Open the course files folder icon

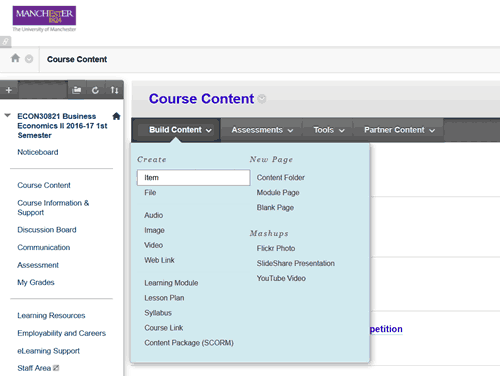pos(77,90)
